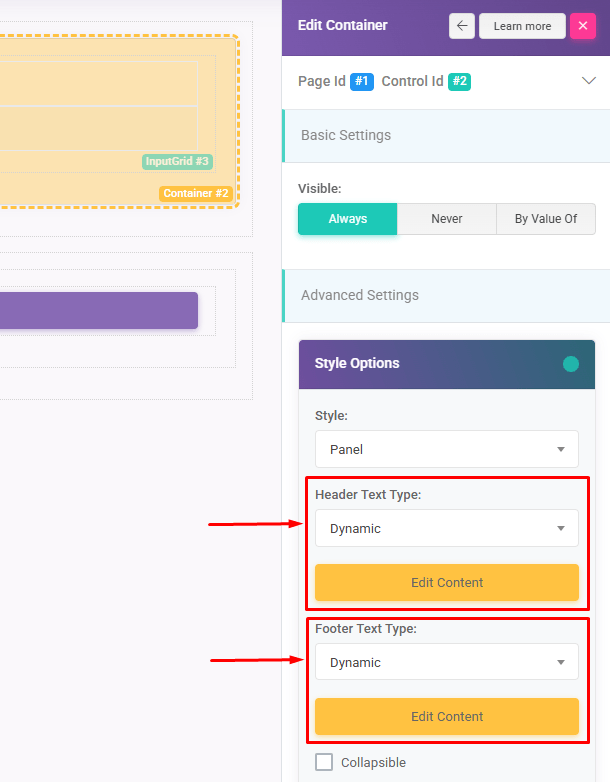Open the Header Text Type dropdown
This screenshot has width=610, height=782.
pyautogui.click(x=446, y=529)
